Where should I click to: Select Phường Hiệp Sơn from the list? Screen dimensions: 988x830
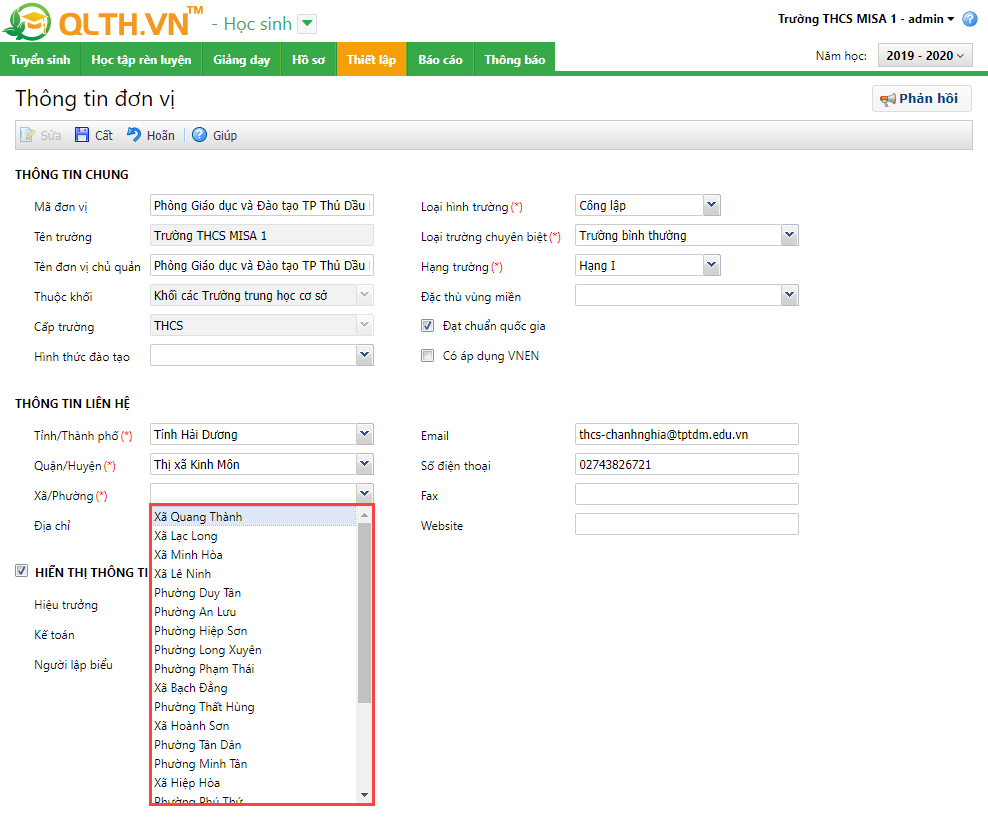click(254, 631)
